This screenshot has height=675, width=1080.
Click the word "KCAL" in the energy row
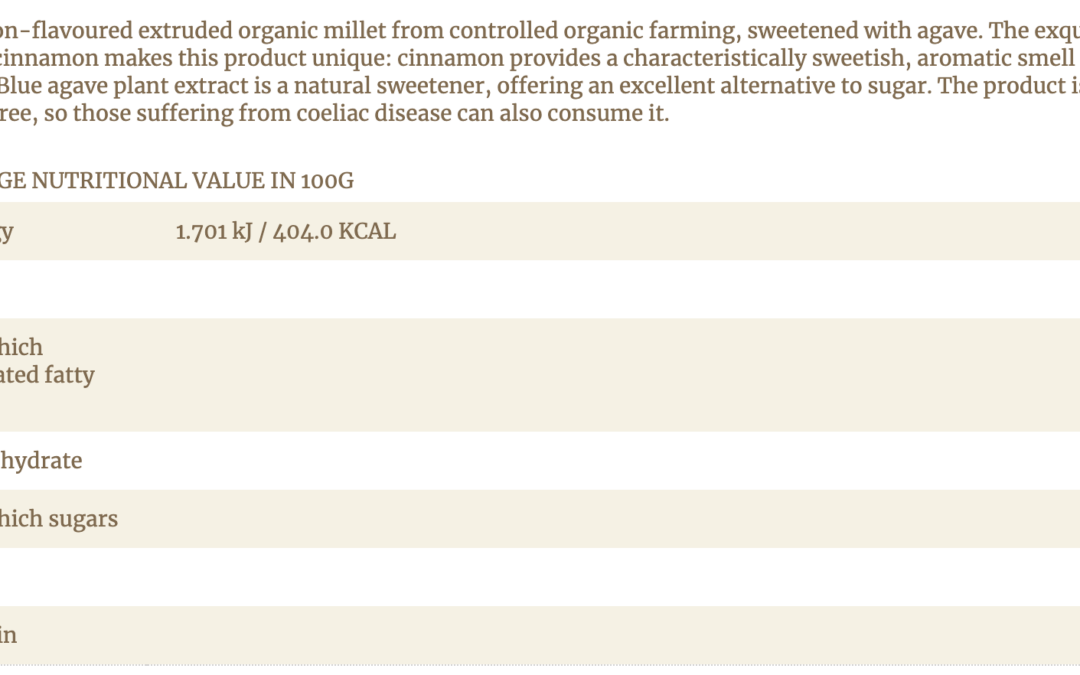click(367, 232)
